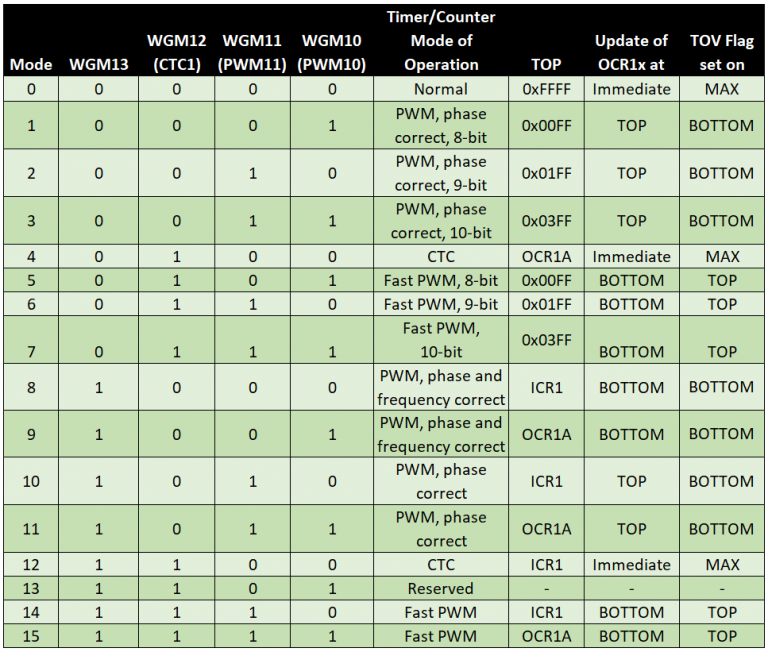Click the "TOV Flag set on" header
Screen dimensions: 768x652
(x=721, y=53)
